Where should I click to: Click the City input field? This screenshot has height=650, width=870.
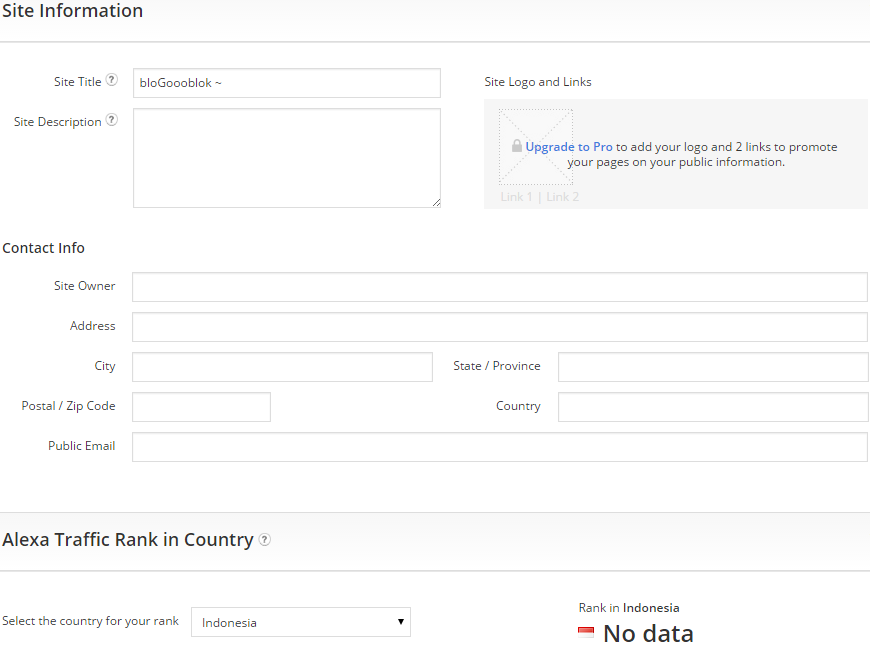[282, 367]
